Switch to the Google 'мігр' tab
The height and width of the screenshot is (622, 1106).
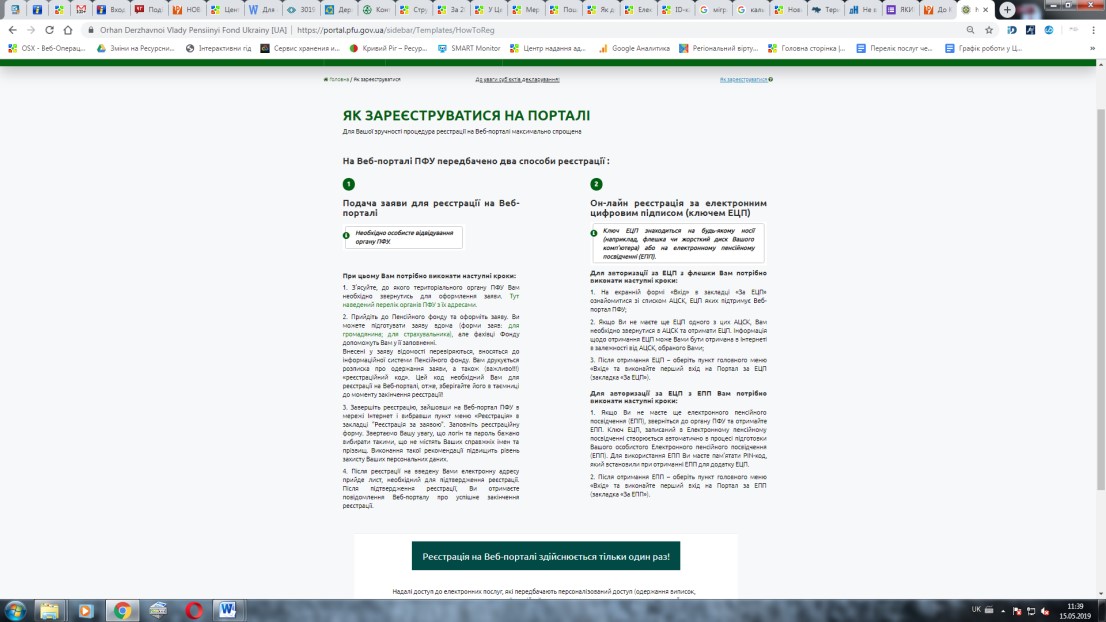712,10
